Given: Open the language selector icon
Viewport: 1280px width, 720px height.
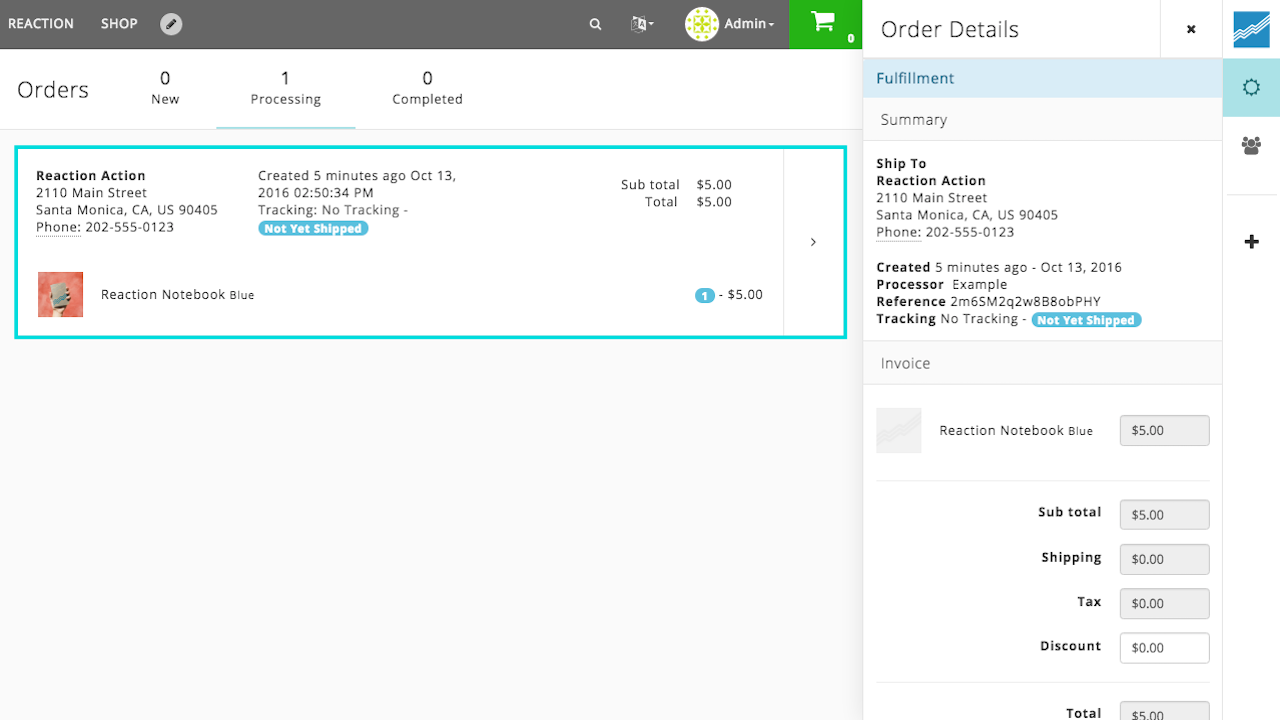Looking at the screenshot, I should (x=642, y=24).
